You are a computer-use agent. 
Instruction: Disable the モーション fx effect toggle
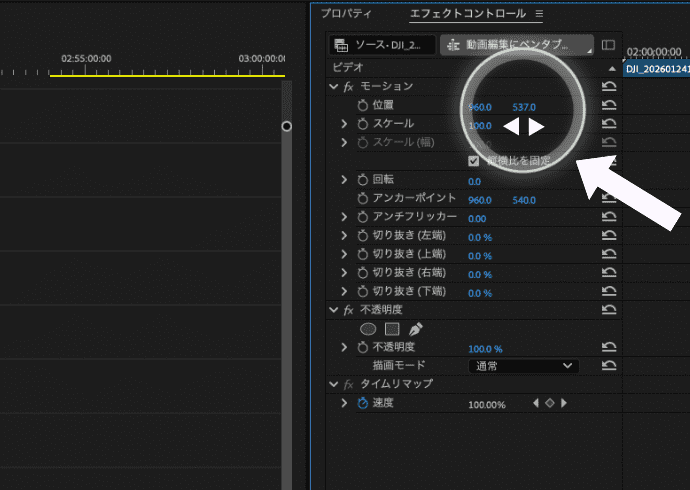[x=348, y=87]
